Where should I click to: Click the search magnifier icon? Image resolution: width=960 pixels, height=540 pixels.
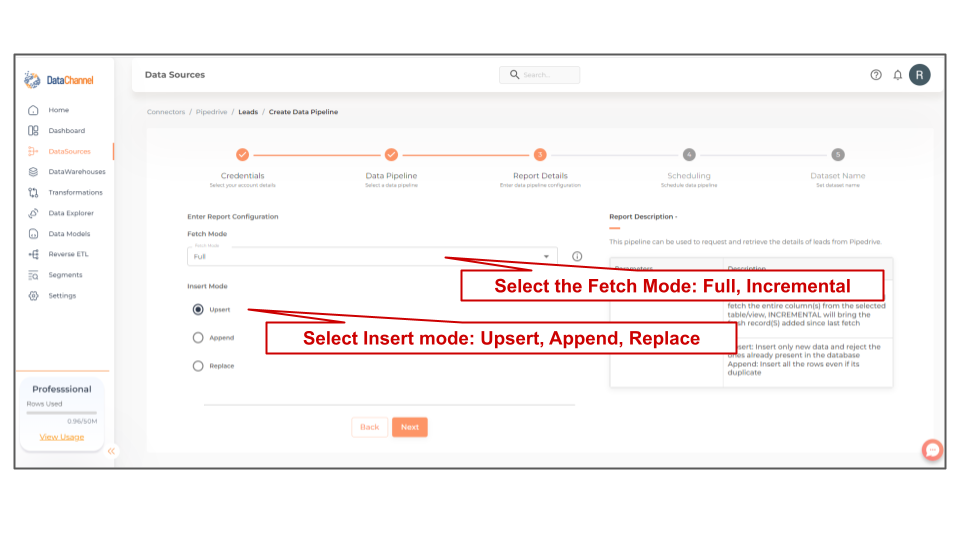pos(514,75)
